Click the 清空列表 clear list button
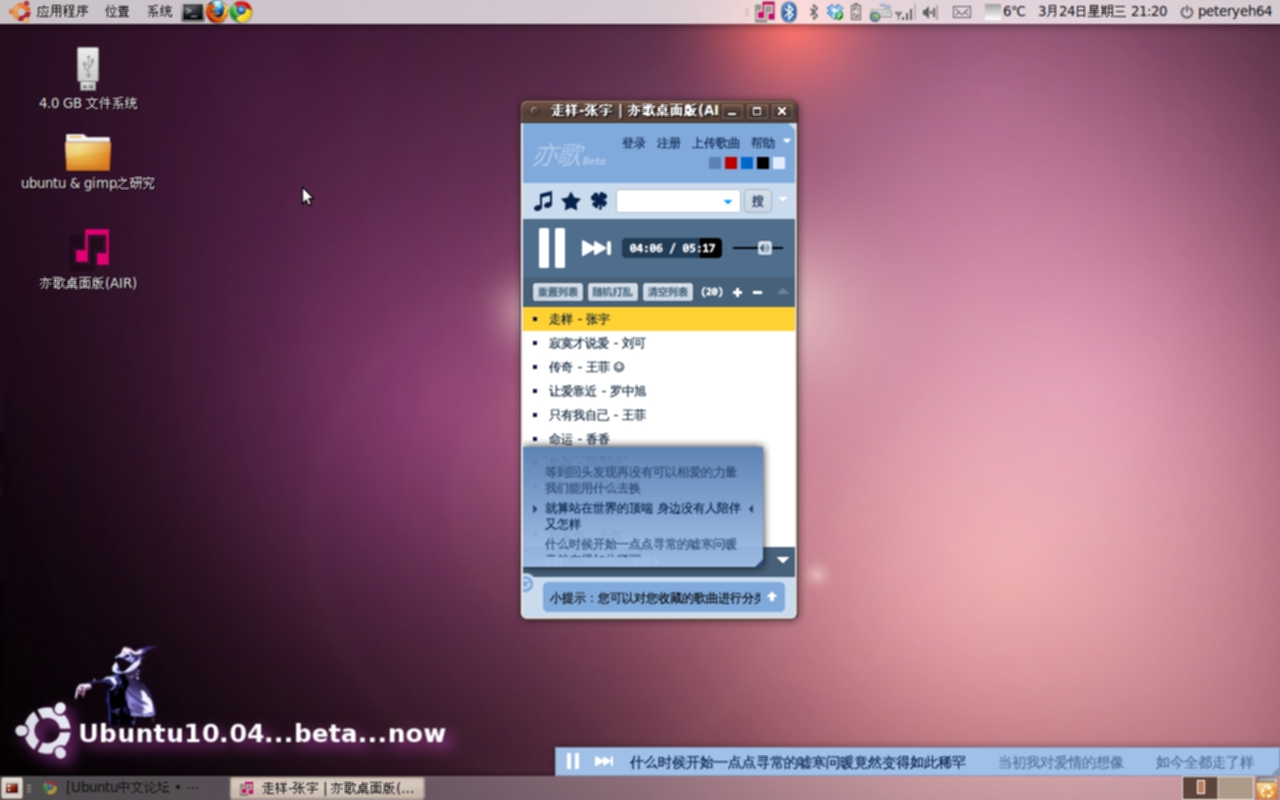The width and height of the screenshot is (1280, 800). (x=667, y=292)
